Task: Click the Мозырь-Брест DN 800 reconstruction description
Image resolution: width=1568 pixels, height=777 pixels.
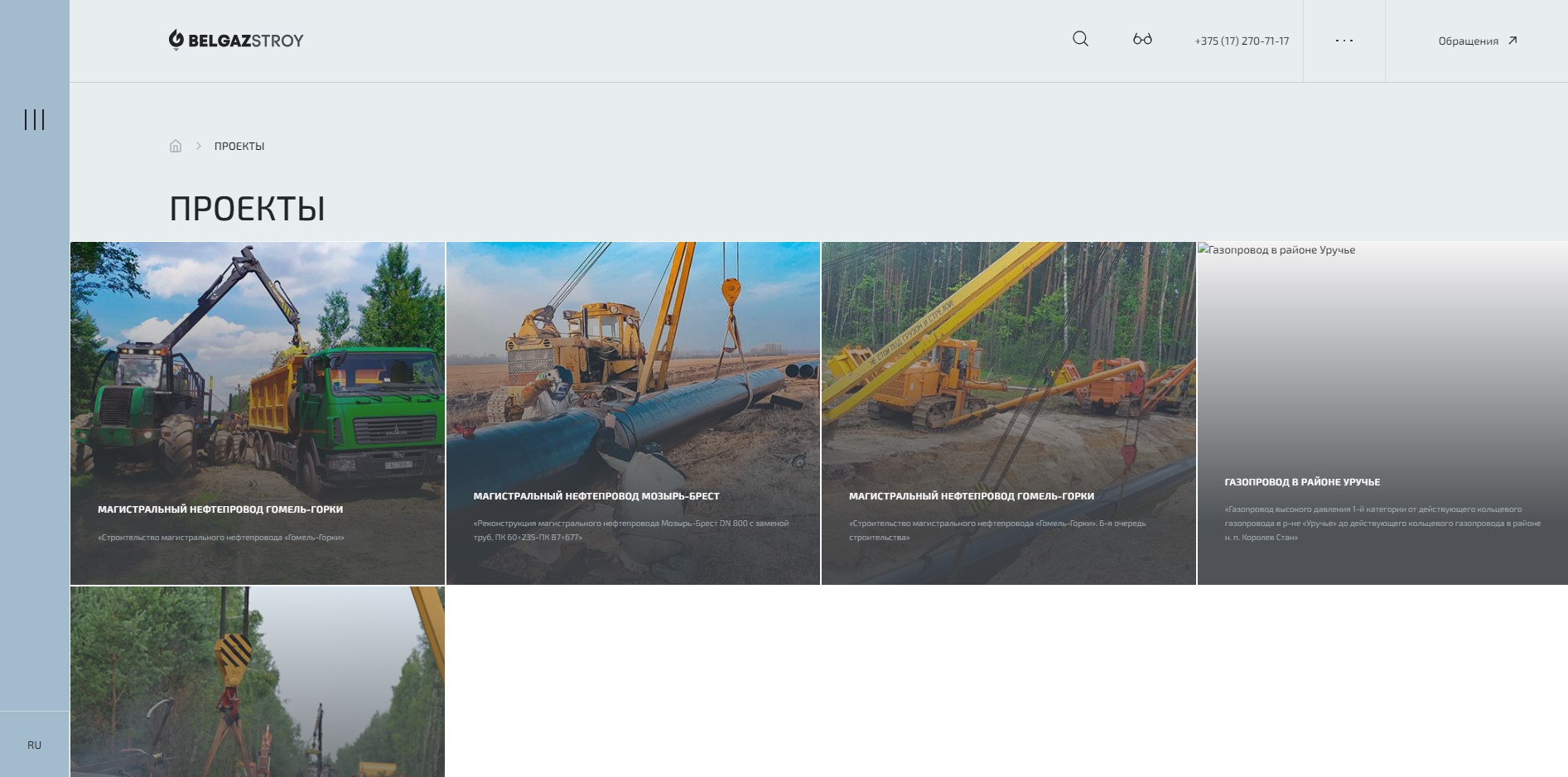Action: pyautogui.click(x=631, y=530)
